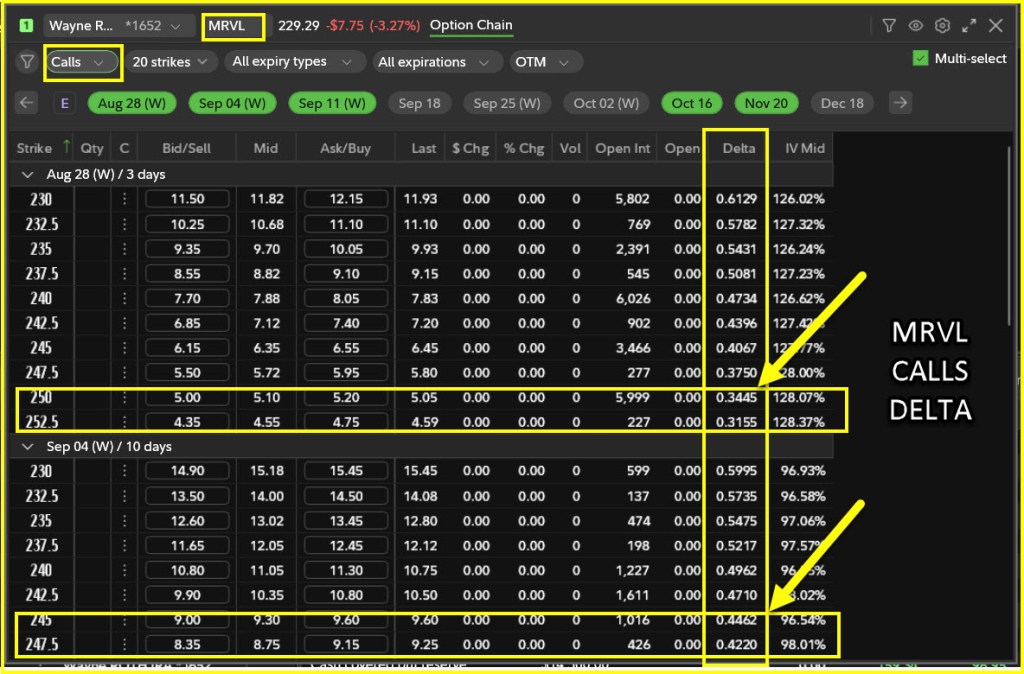
Task: Select the Option Chain tab
Action: click(471, 25)
